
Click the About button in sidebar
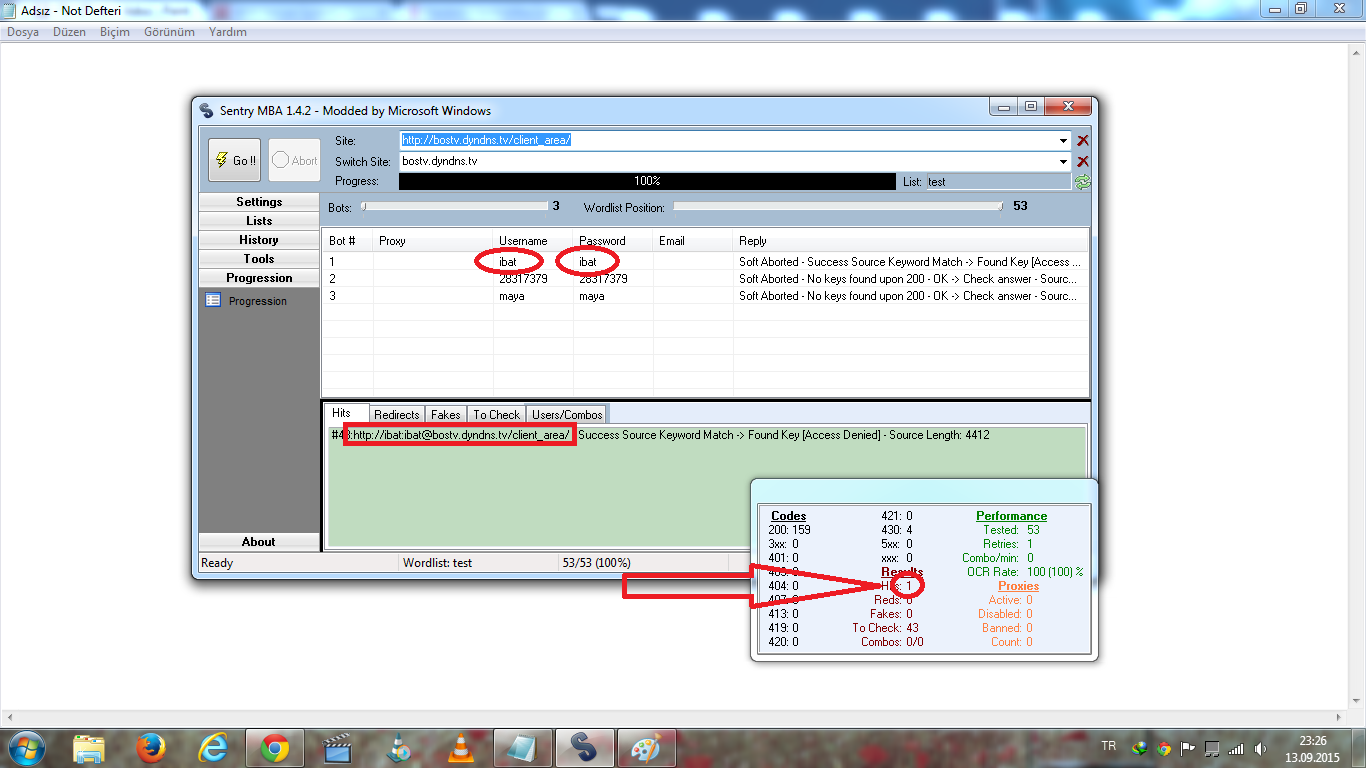[x=259, y=542]
